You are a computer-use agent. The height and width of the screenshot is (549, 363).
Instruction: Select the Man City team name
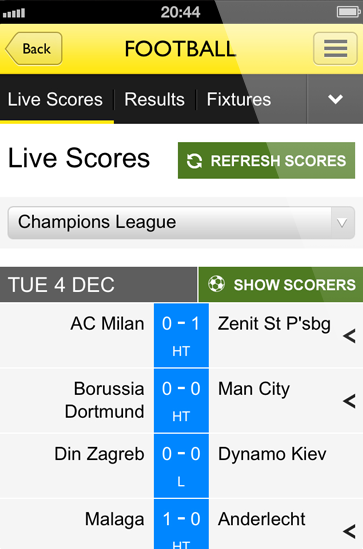click(x=254, y=389)
